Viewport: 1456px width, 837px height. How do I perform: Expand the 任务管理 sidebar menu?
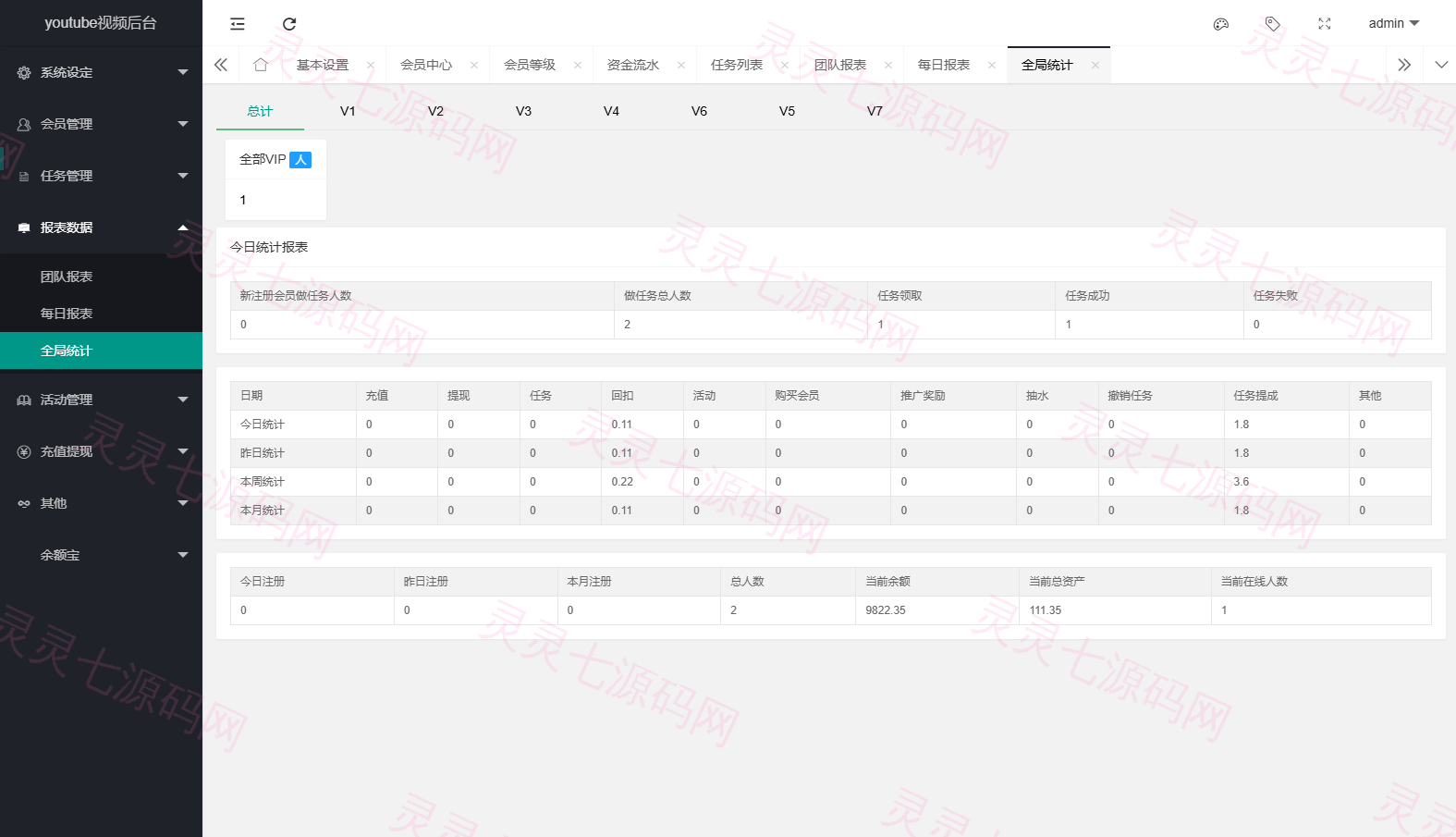coord(101,176)
